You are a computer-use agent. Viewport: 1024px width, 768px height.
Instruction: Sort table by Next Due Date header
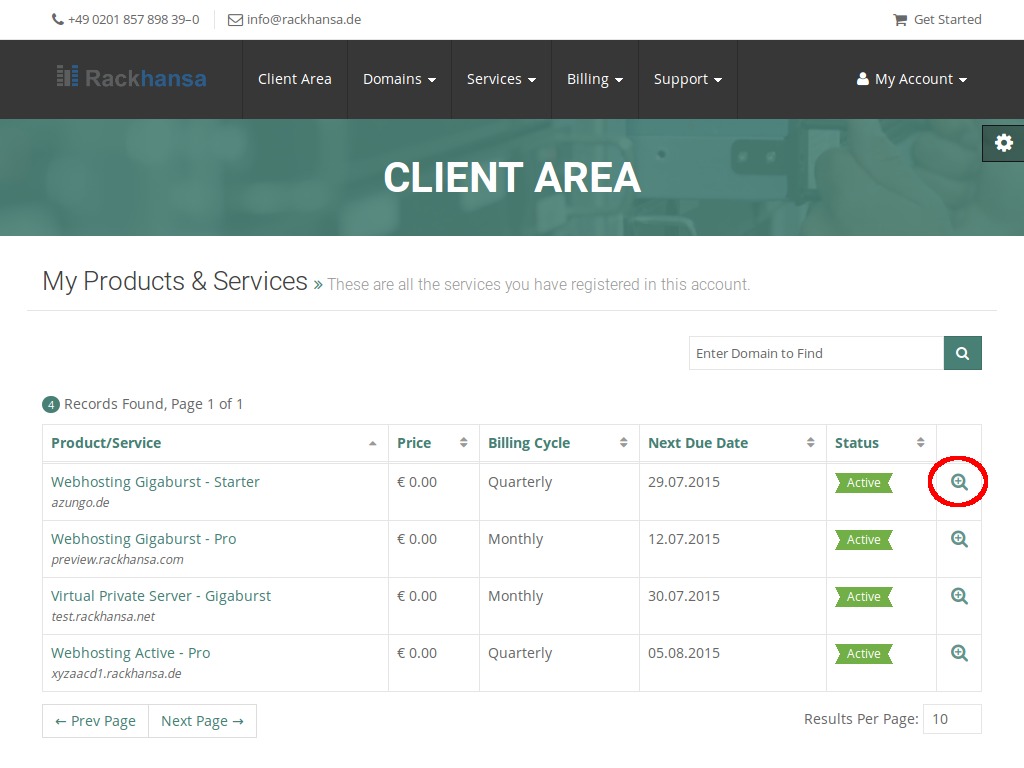pyautogui.click(x=697, y=443)
